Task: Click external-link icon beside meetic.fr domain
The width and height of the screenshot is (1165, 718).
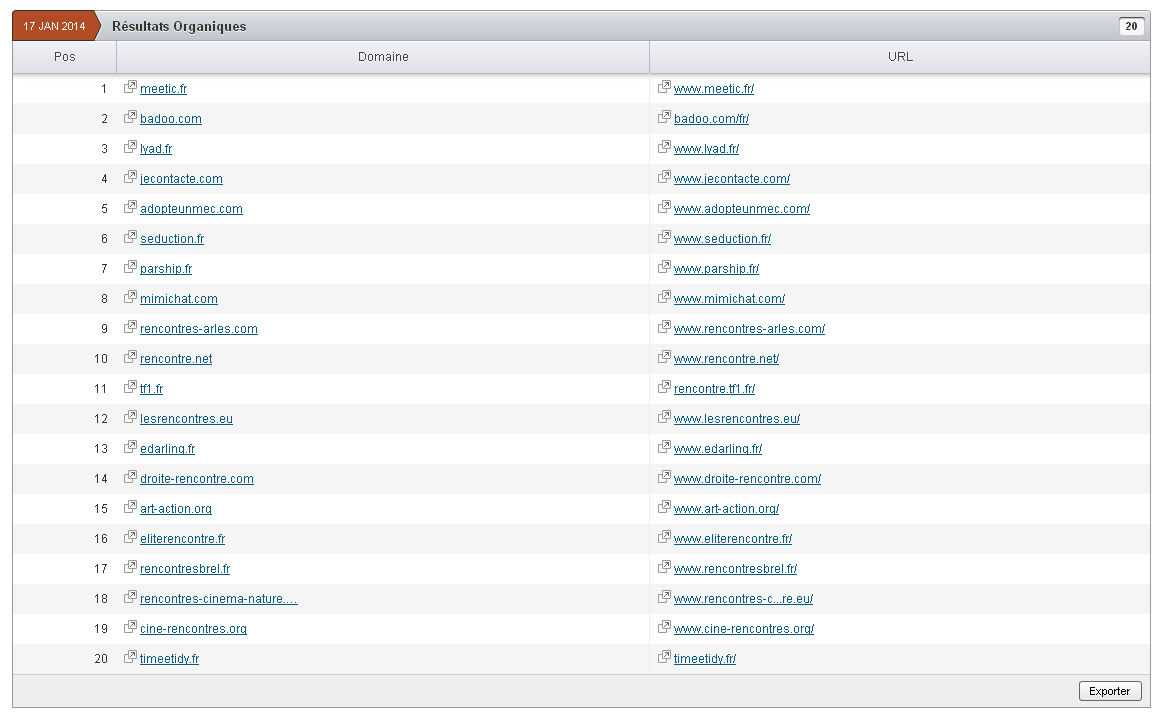Action: [130, 86]
